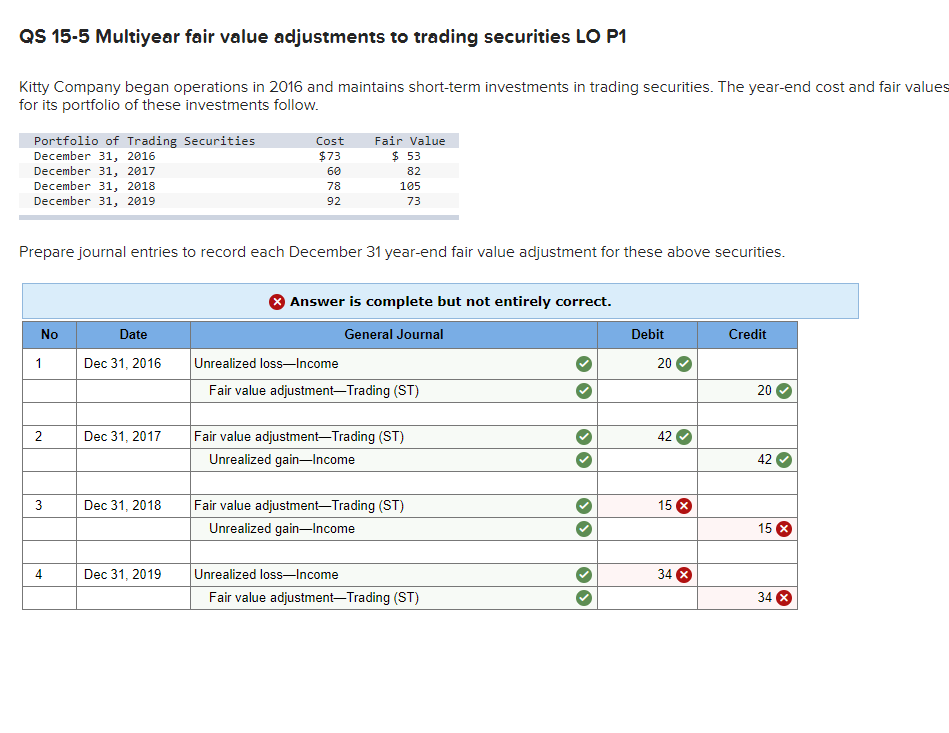Click the red error icon beside 'Answer is complete'

tap(277, 301)
